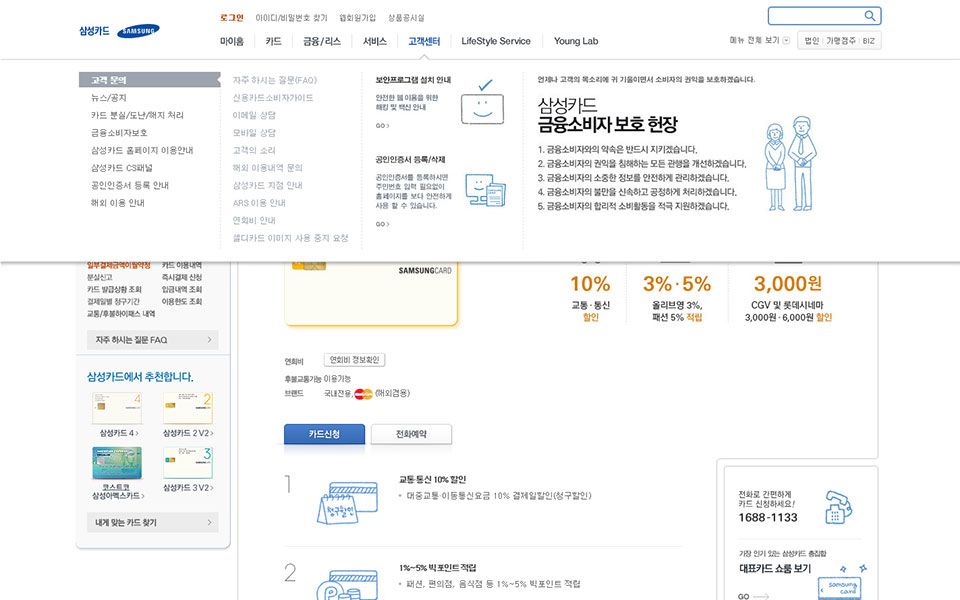Select the 코스트코 삼성아멕스카드 thumbnail
This screenshot has width=960, height=600.
(x=117, y=463)
